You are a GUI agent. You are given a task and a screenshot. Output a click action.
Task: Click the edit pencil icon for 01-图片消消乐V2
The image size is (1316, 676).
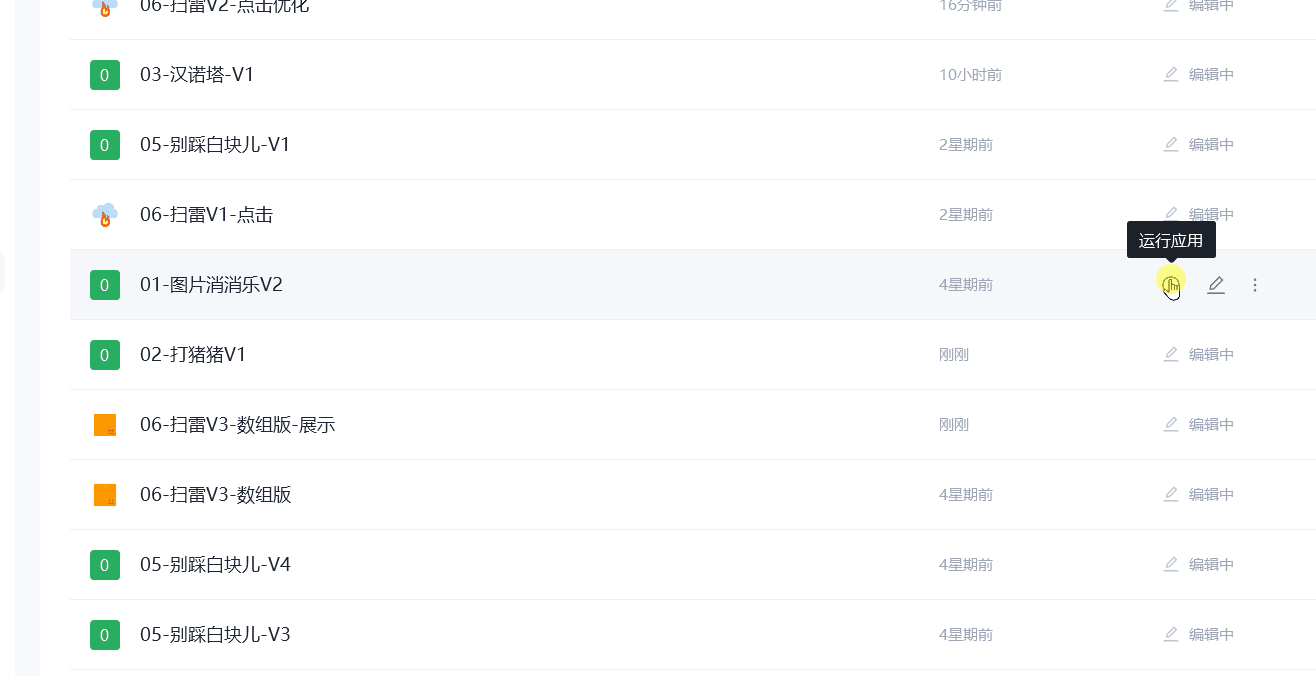(1215, 285)
